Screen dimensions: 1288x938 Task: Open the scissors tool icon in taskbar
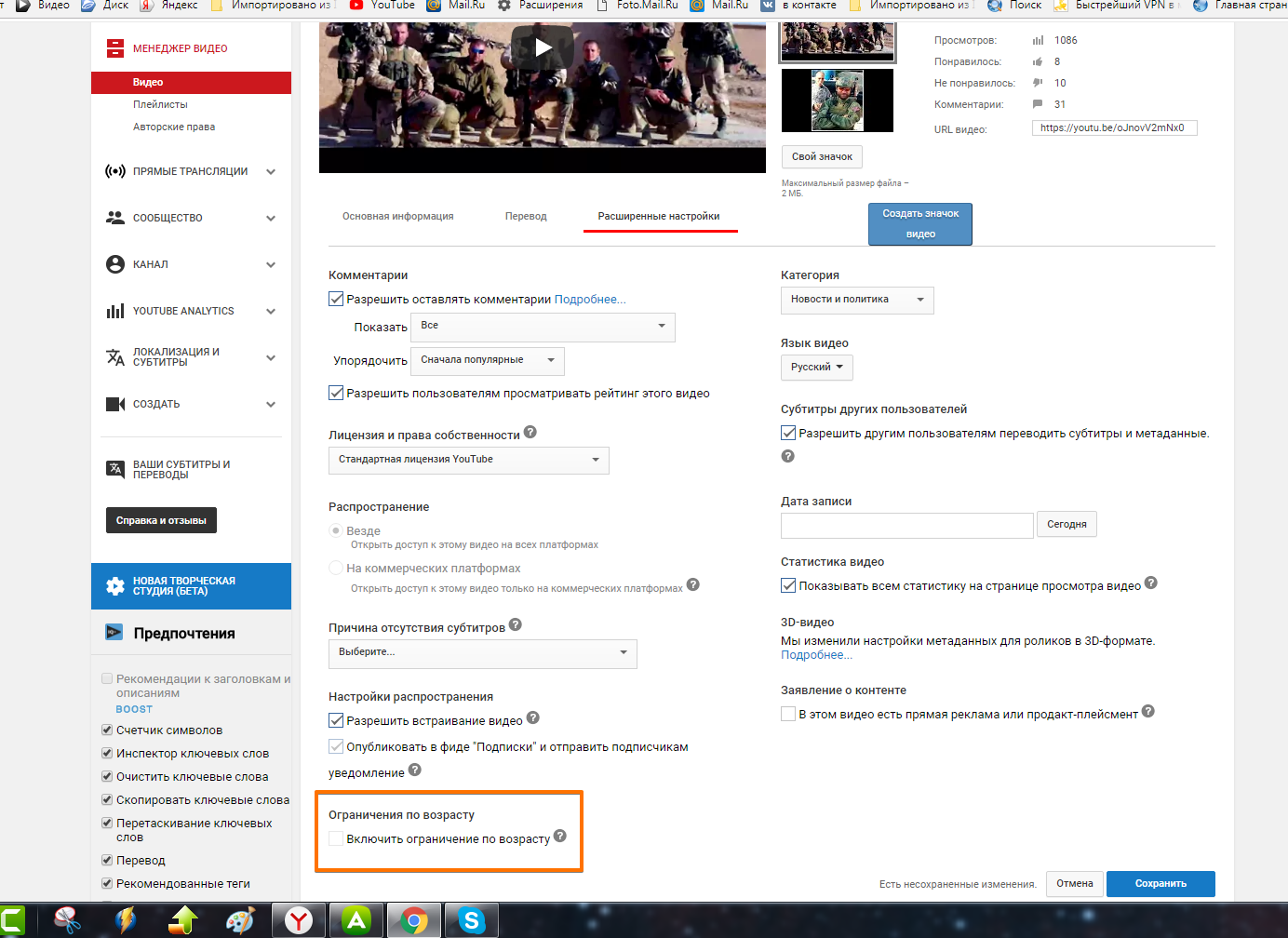(67, 920)
